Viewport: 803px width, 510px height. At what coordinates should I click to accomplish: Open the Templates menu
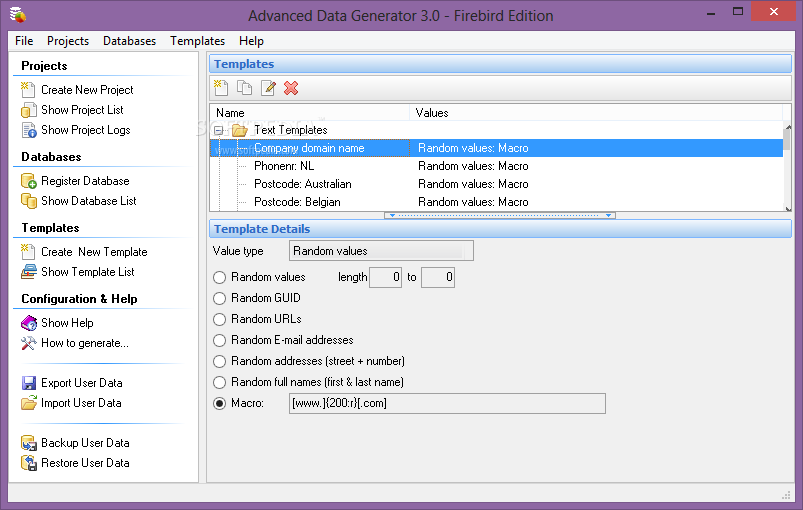[198, 41]
